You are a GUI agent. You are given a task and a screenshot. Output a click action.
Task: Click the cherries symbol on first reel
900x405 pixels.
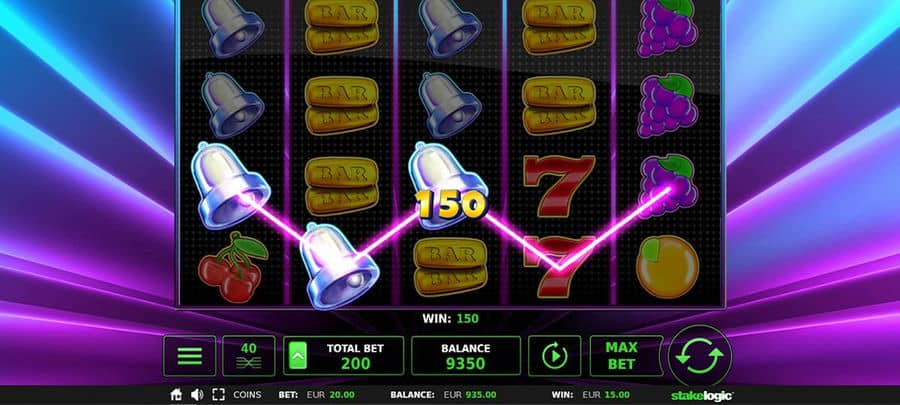232,266
